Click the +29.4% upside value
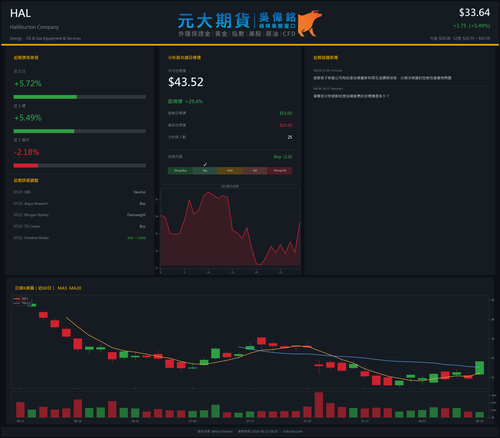This screenshot has width=500, height=438. (x=194, y=101)
